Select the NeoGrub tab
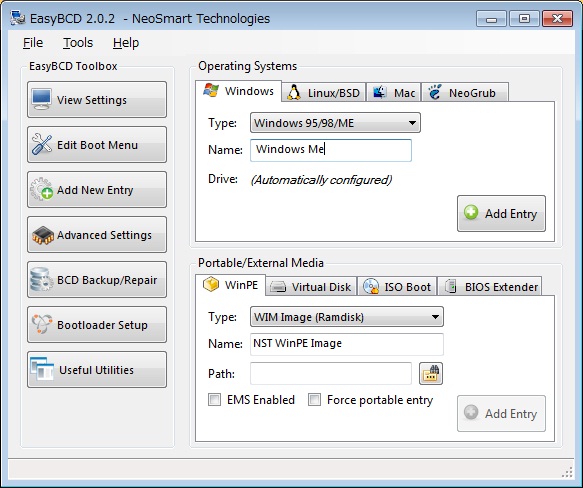The width and height of the screenshot is (583, 488). [x=464, y=92]
